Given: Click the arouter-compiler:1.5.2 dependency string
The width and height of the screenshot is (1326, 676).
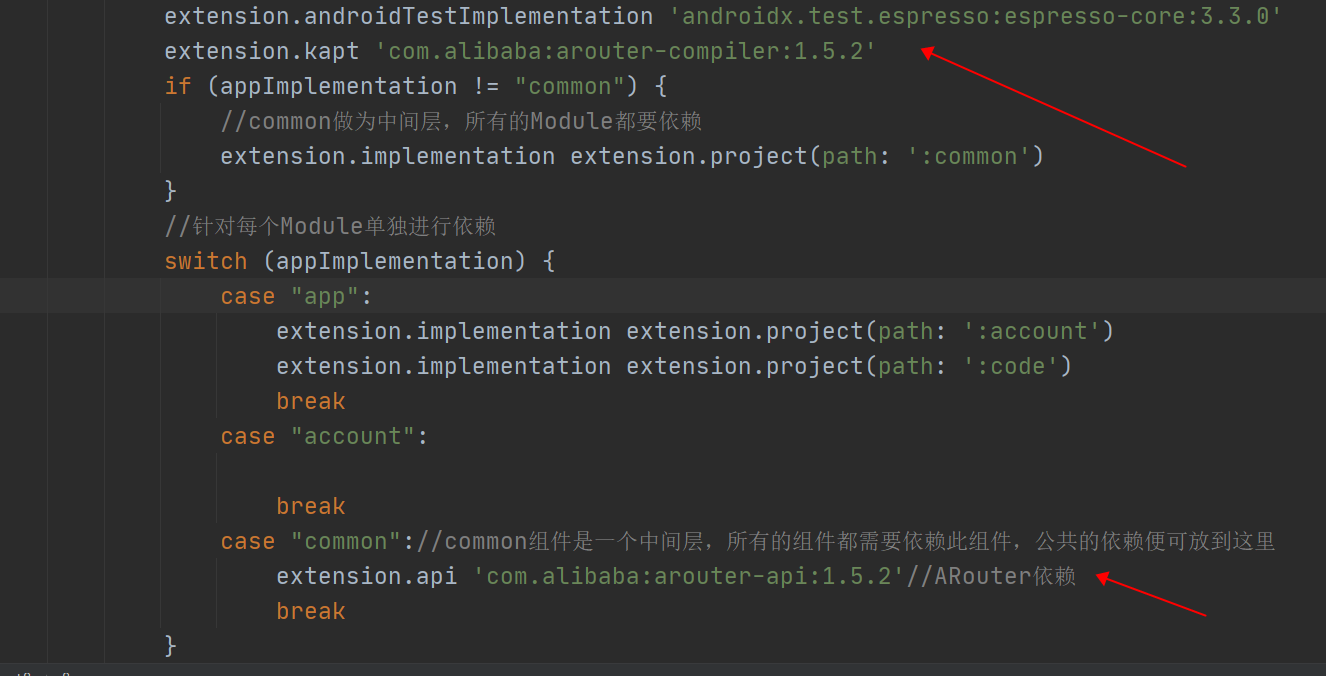Looking at the screenshot, I should pos(625,51).
